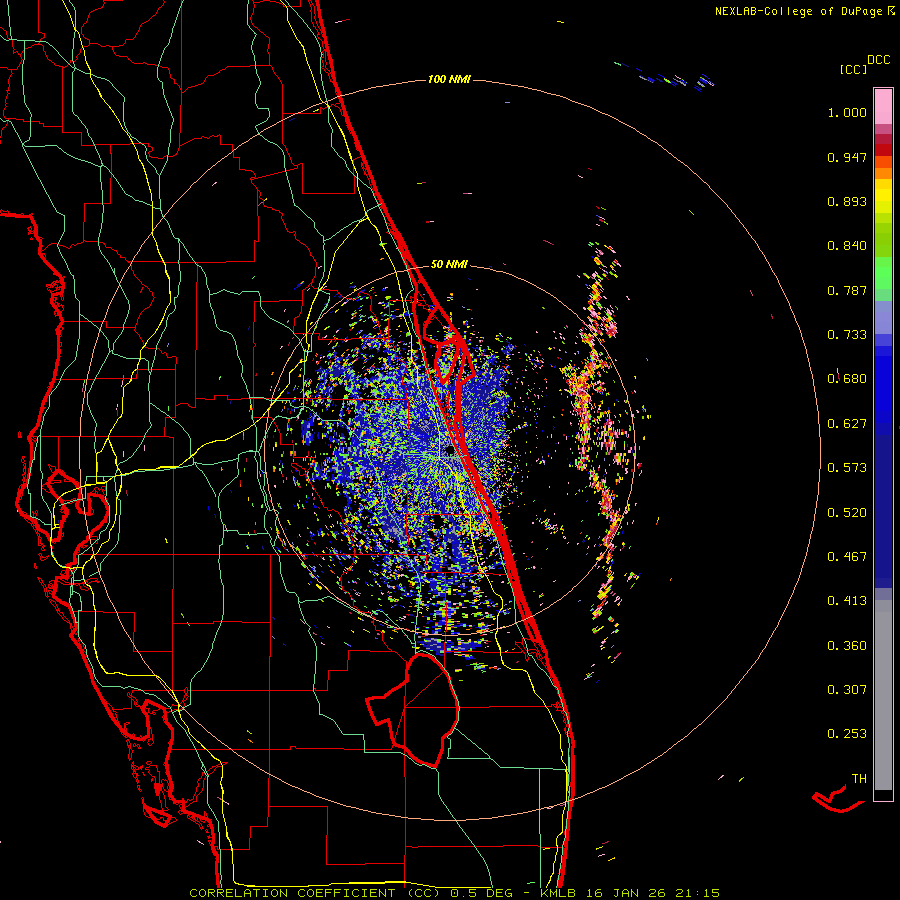Click the 0.840 scale value
Screen dimensions: 900x900
tap(847, 246)
